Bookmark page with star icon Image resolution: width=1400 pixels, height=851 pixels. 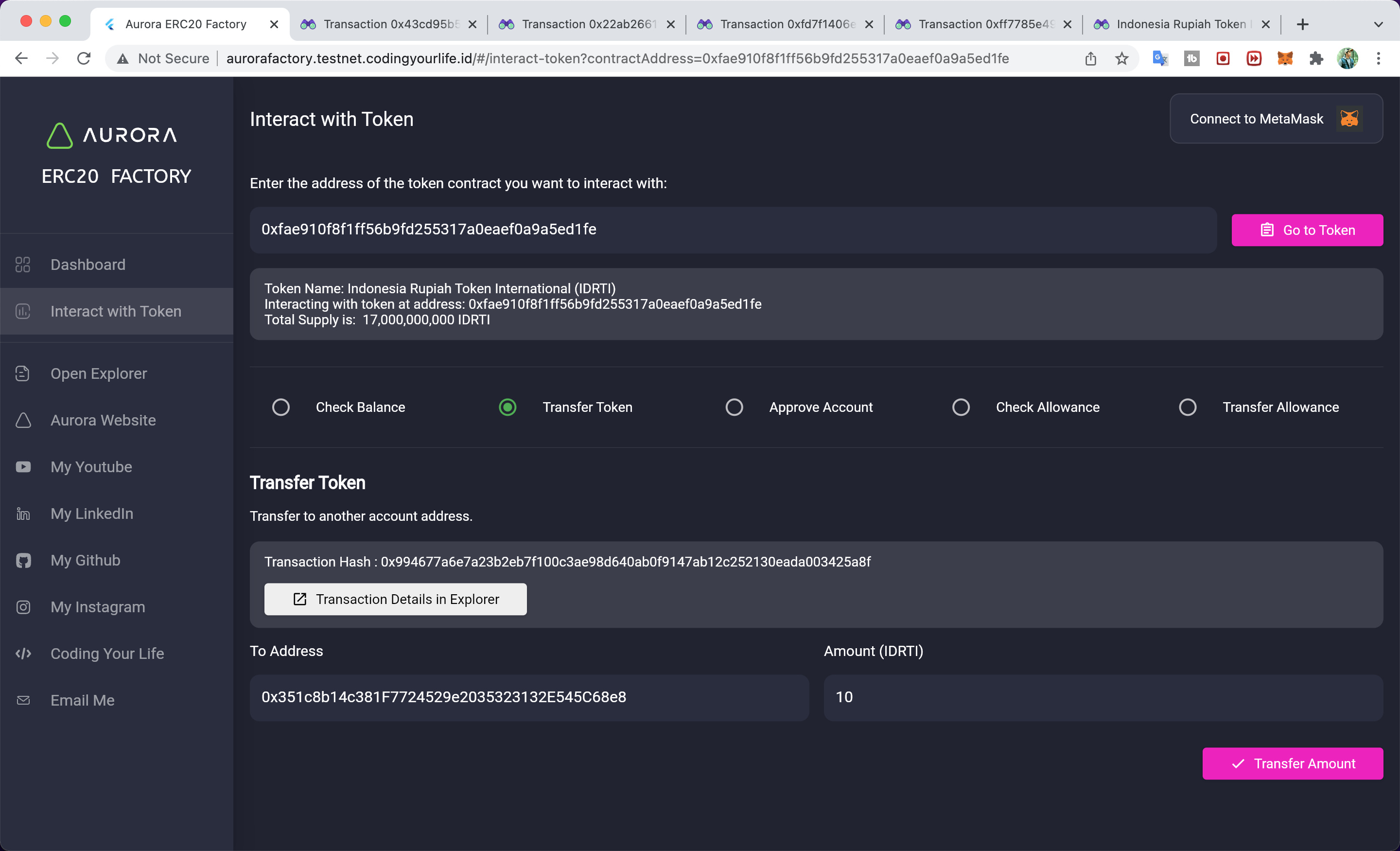[x=1121, y=58]
